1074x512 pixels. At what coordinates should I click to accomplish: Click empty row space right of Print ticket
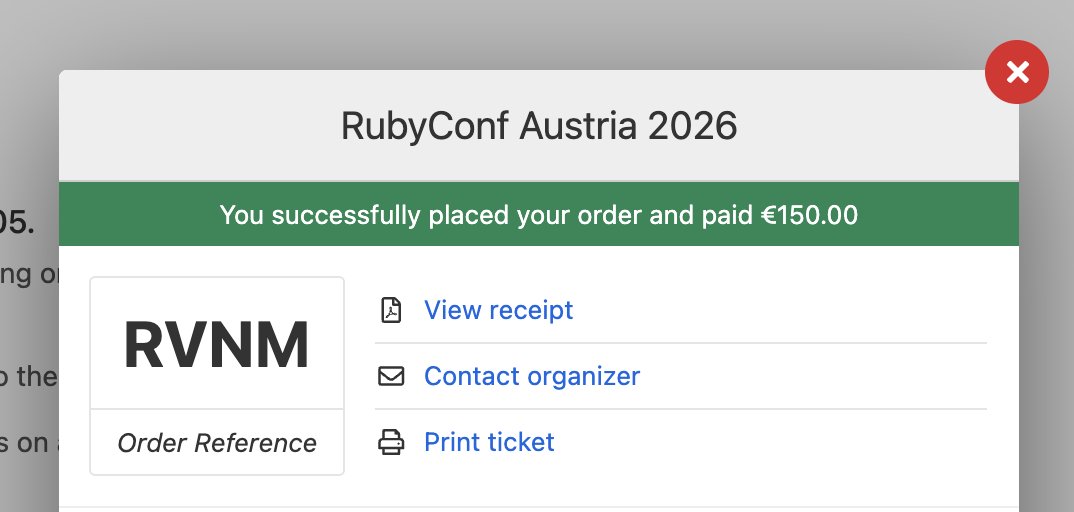(771, 442)
